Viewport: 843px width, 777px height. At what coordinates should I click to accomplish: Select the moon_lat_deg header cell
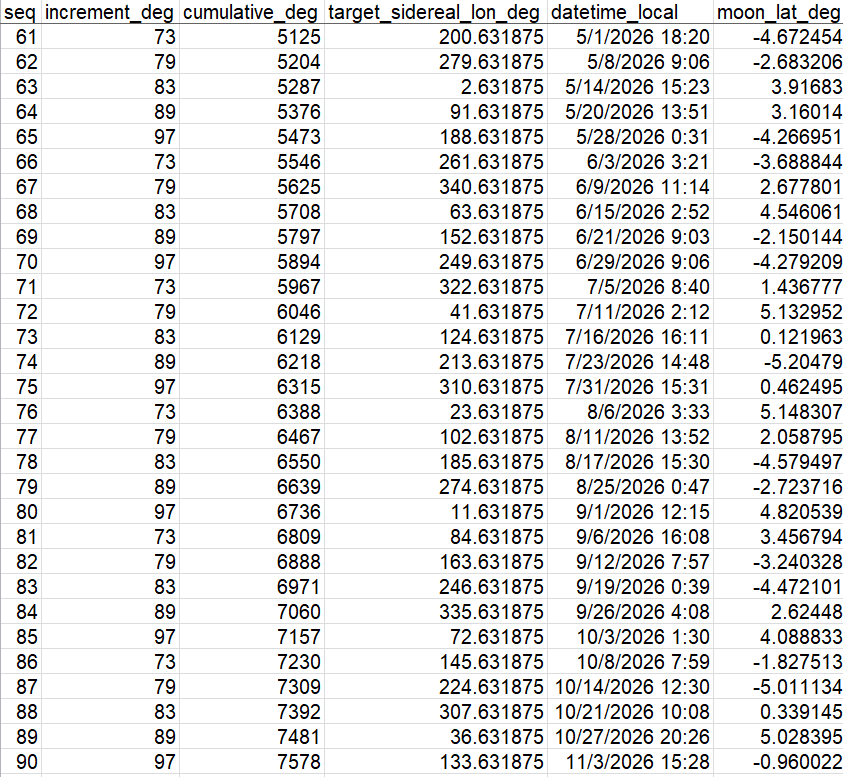778,12
